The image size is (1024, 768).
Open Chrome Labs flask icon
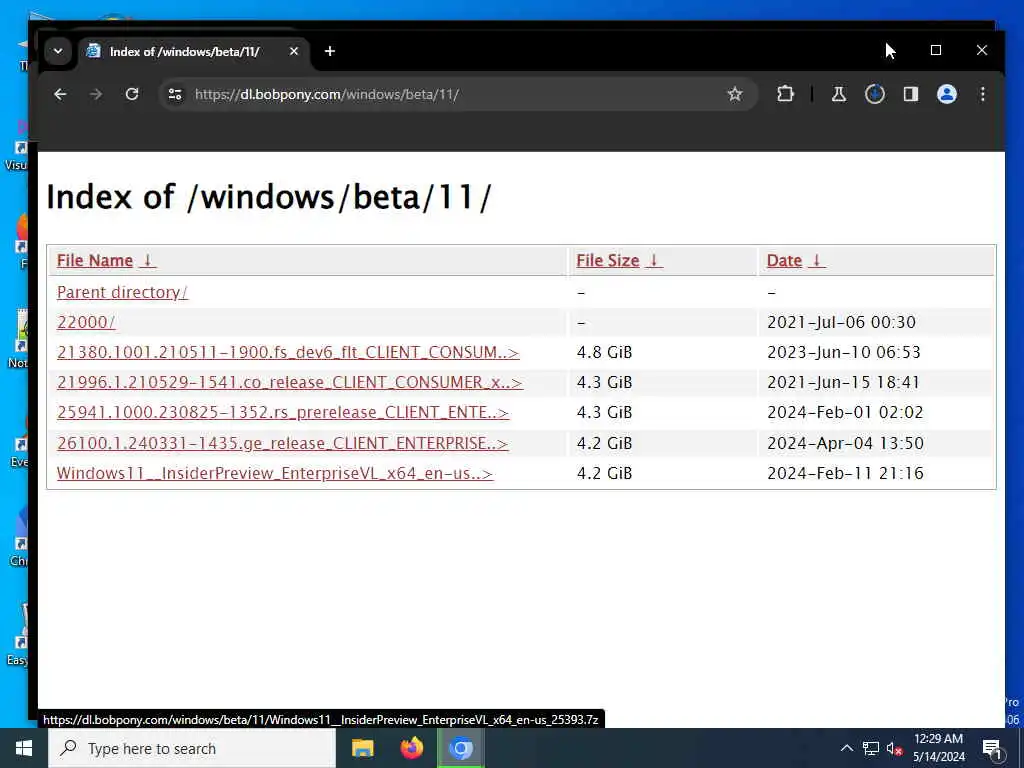pyautogui.click(x=839, y=95)
